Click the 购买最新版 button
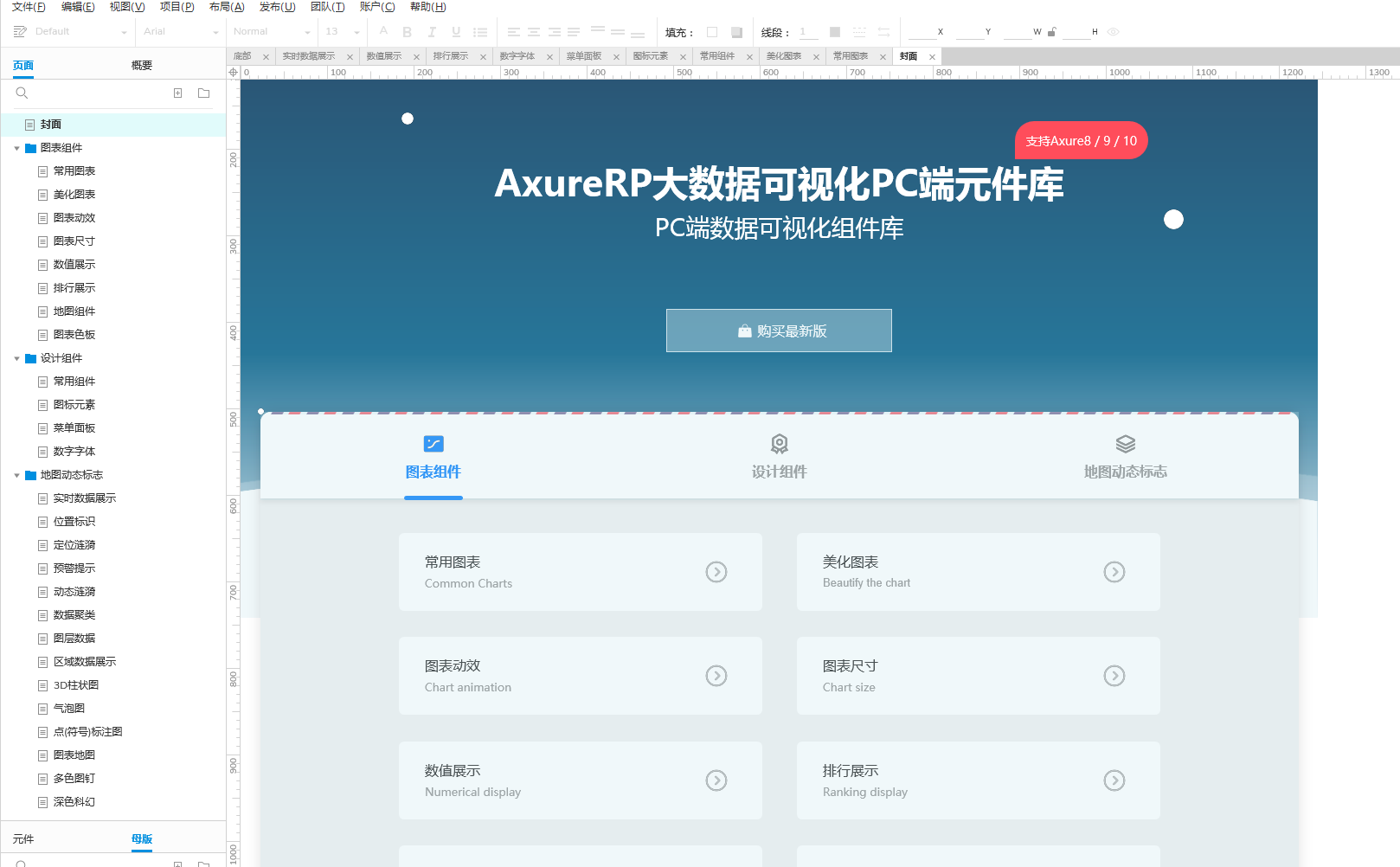 click(x=779, y=331)
